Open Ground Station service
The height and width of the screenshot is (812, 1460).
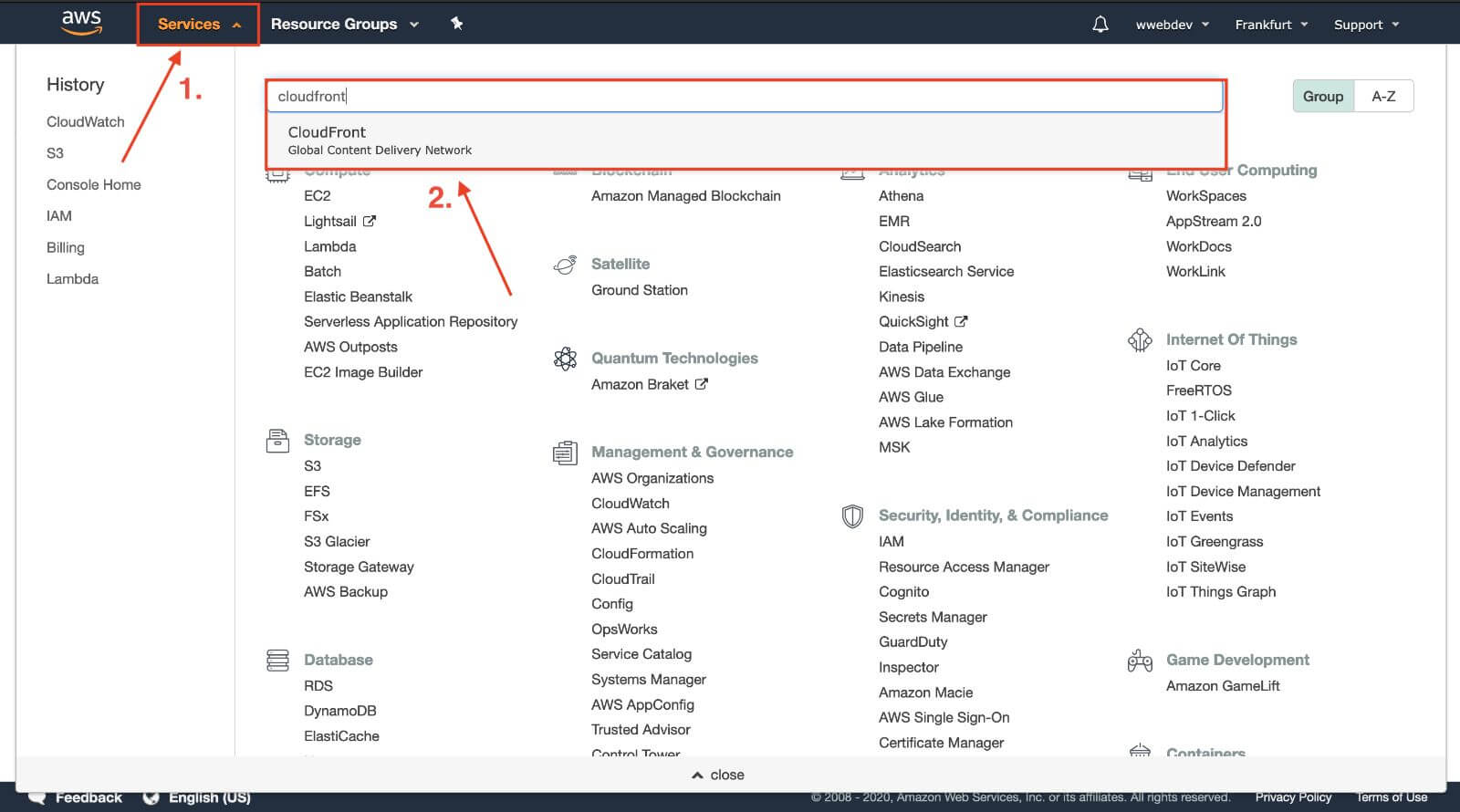(x=640, y=290)
